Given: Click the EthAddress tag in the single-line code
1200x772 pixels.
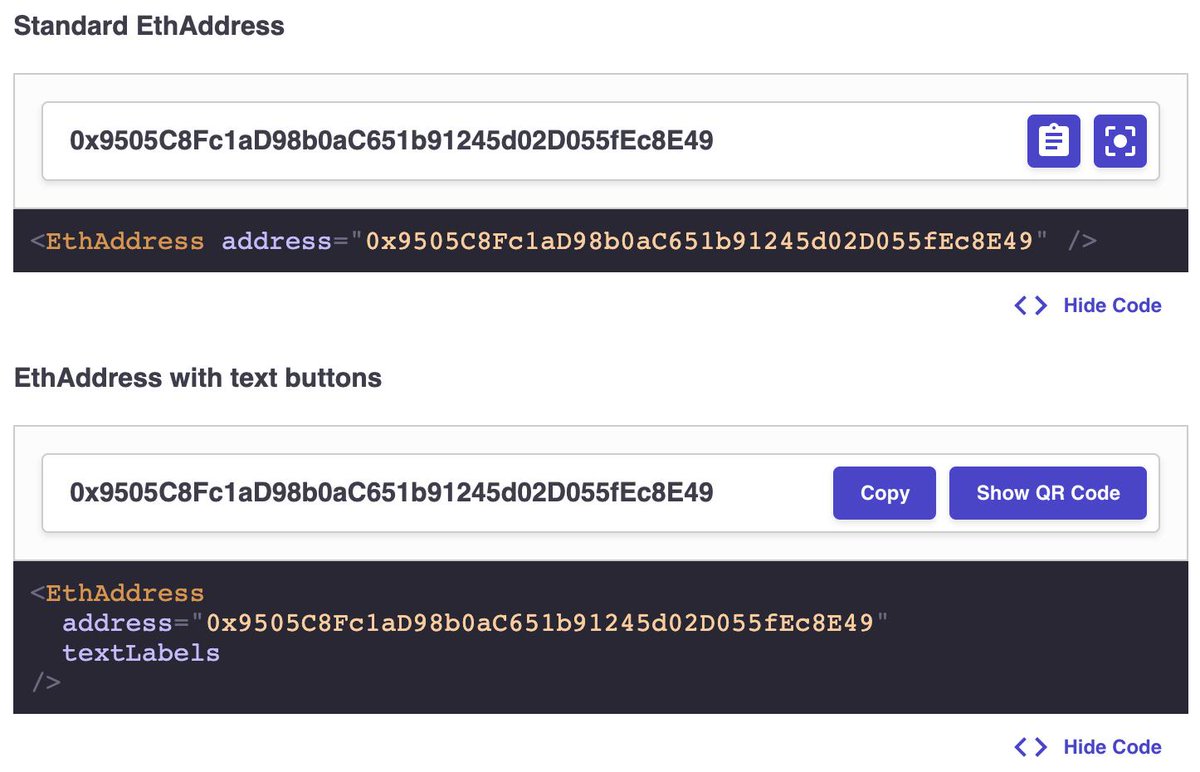Looking at the screenshot, I should [x=125, y=241].
